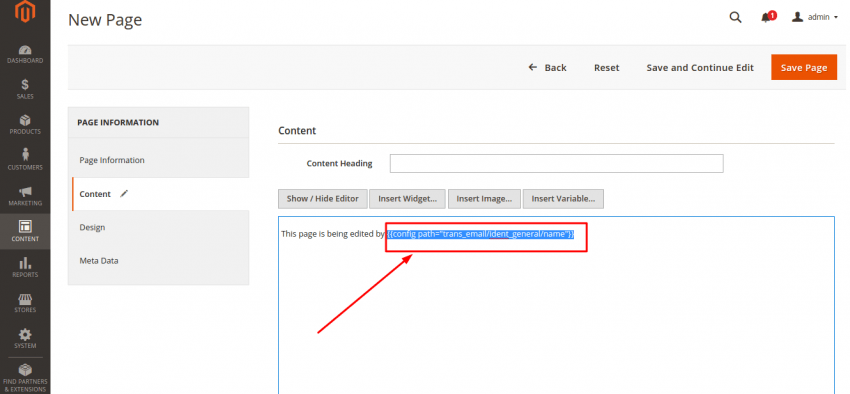Click "This page is being edited by" text
This screenshot has width=850, height=394.
click(x=333, y=234)
